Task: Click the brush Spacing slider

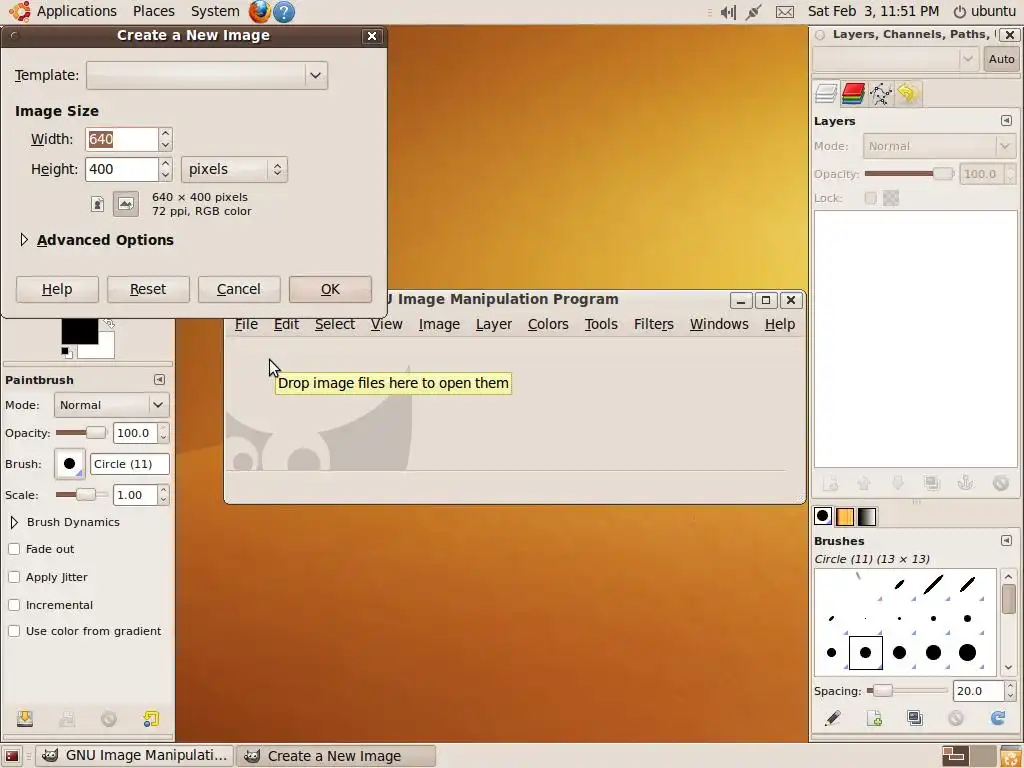Action: click(x=907, y=690)
